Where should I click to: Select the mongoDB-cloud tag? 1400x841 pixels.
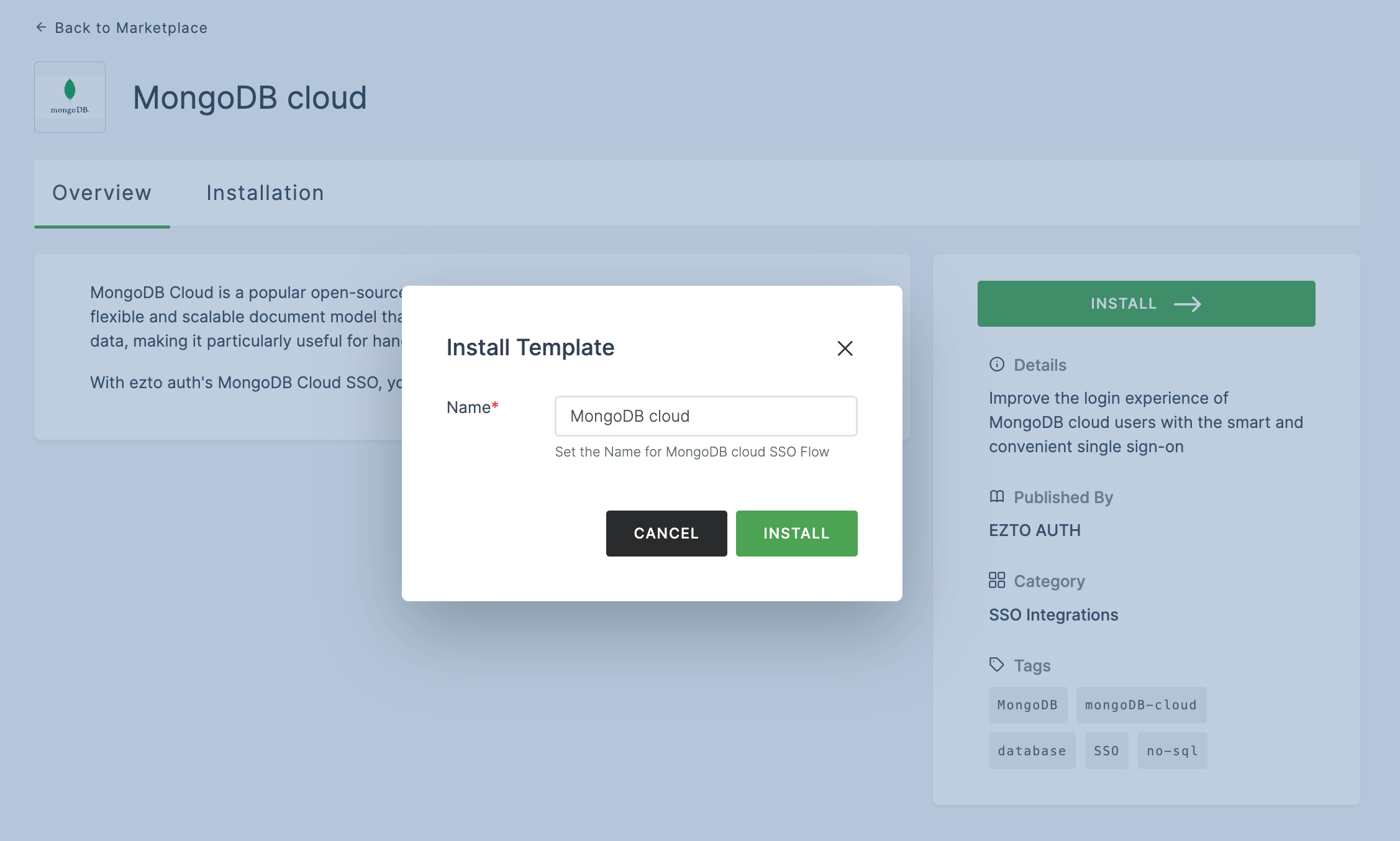point(1141,705)
